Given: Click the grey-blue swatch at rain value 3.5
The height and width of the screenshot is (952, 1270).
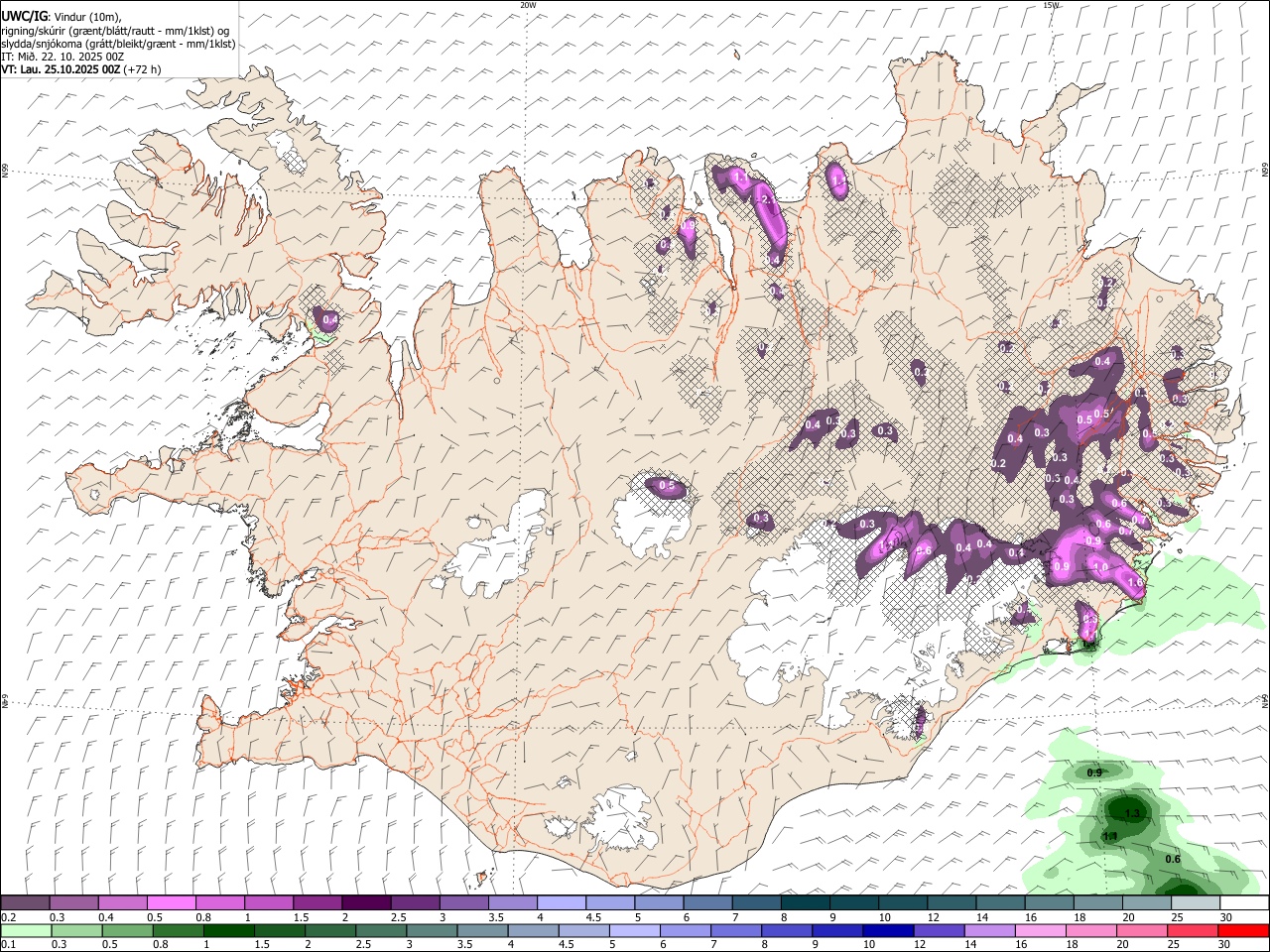Looking at the screenshot, I should click(481, 931).
